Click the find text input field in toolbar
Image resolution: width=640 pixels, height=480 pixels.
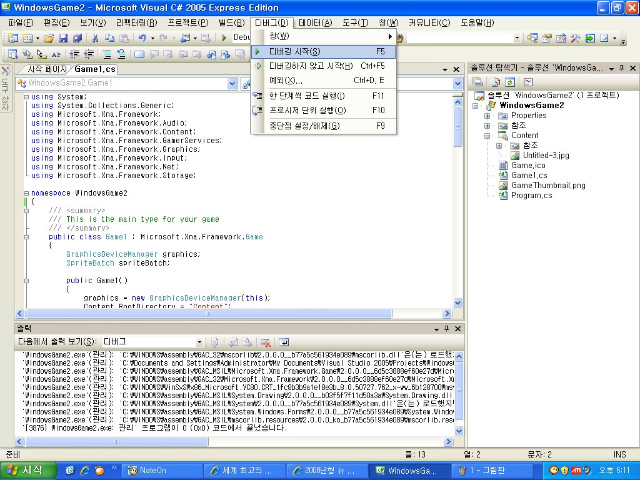pos(460,38)
